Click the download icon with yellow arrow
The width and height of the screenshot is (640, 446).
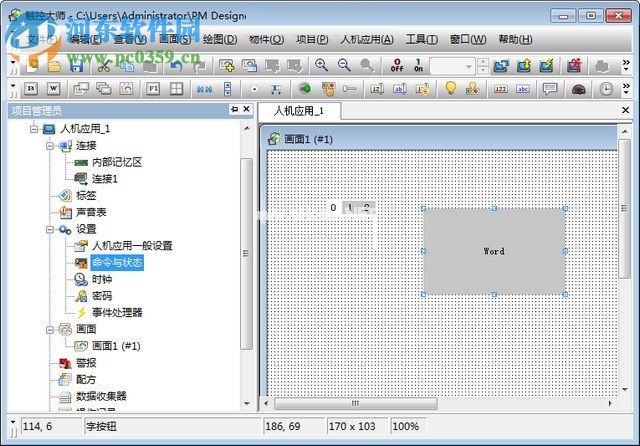524,65
